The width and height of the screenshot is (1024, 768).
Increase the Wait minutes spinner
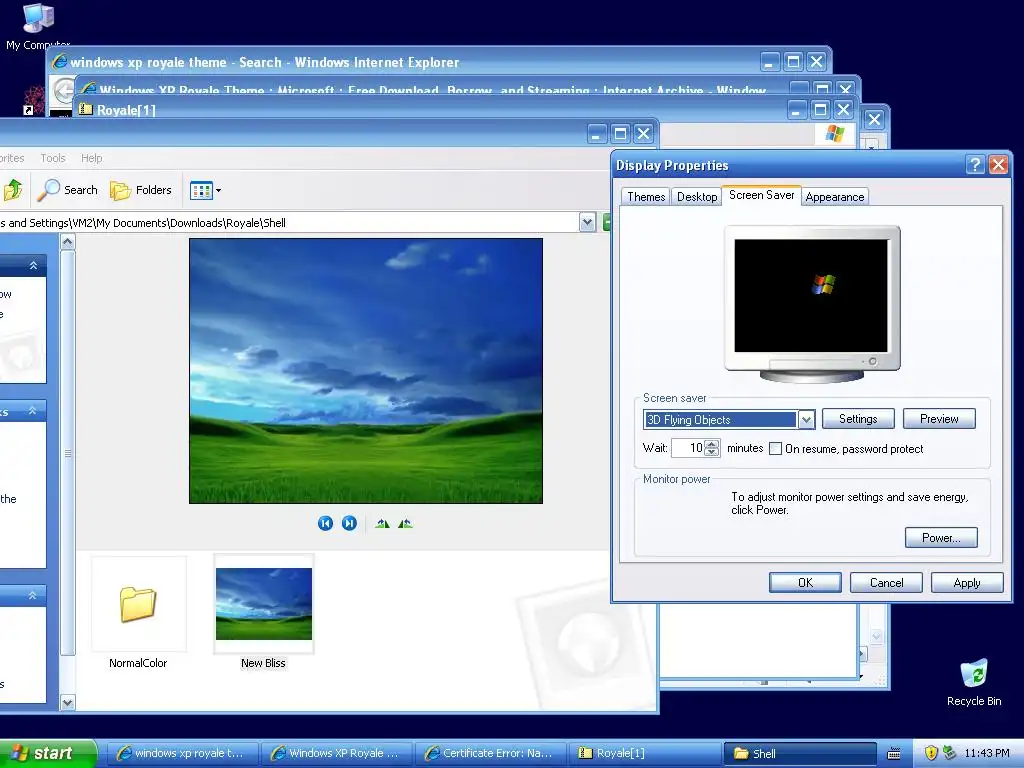click(712, 443)
